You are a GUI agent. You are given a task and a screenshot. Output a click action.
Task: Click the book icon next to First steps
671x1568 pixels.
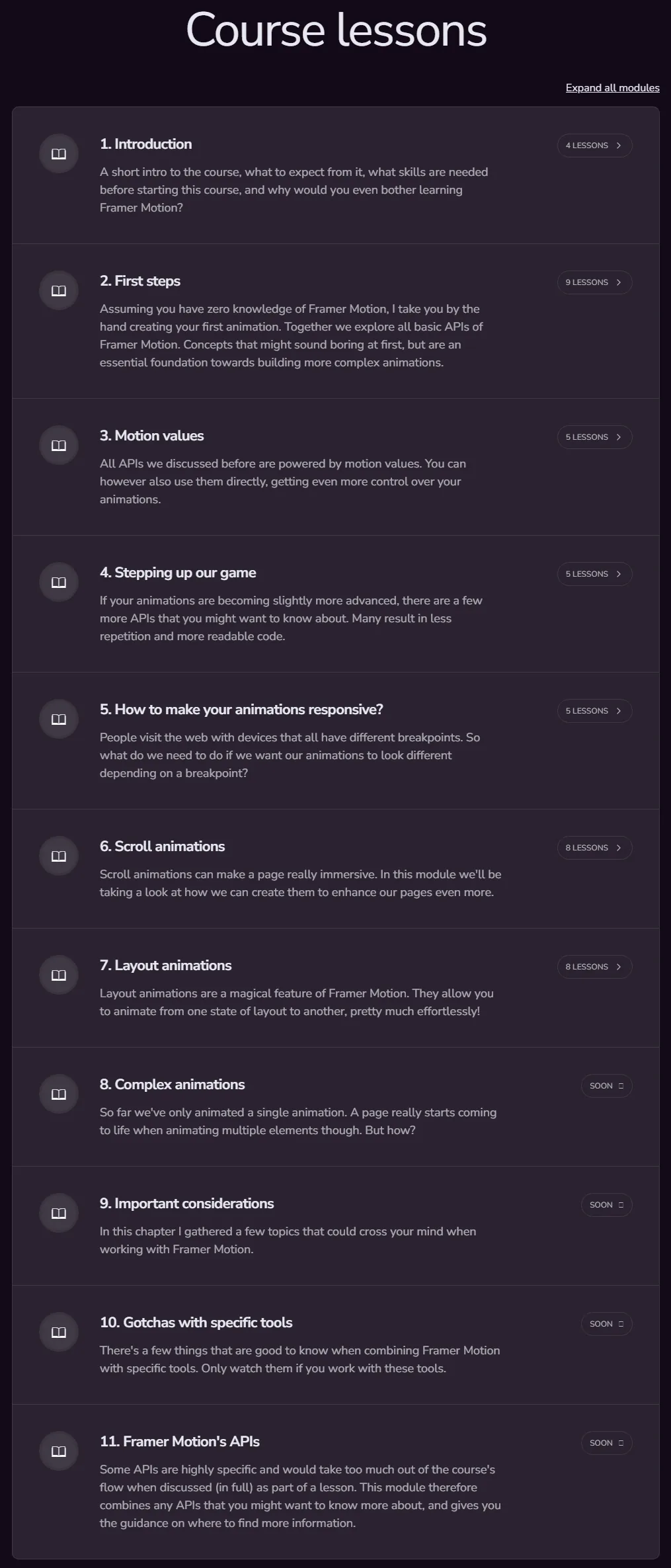click(x=59, y=291)
